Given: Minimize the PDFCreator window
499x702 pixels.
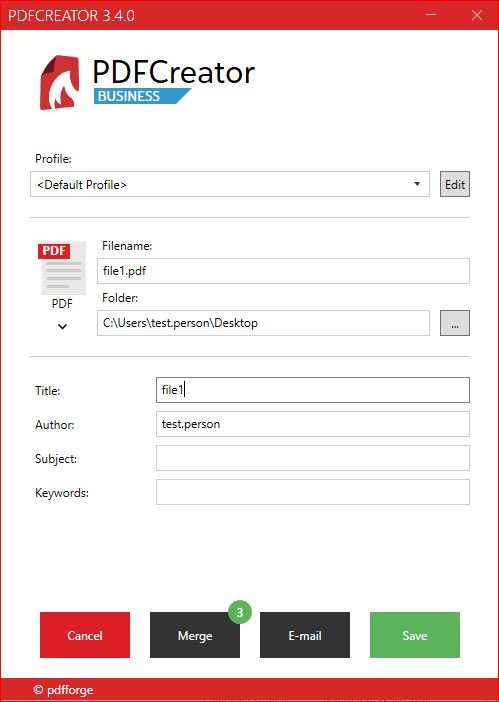Looking at the screenshot, I should coord(431,15).
